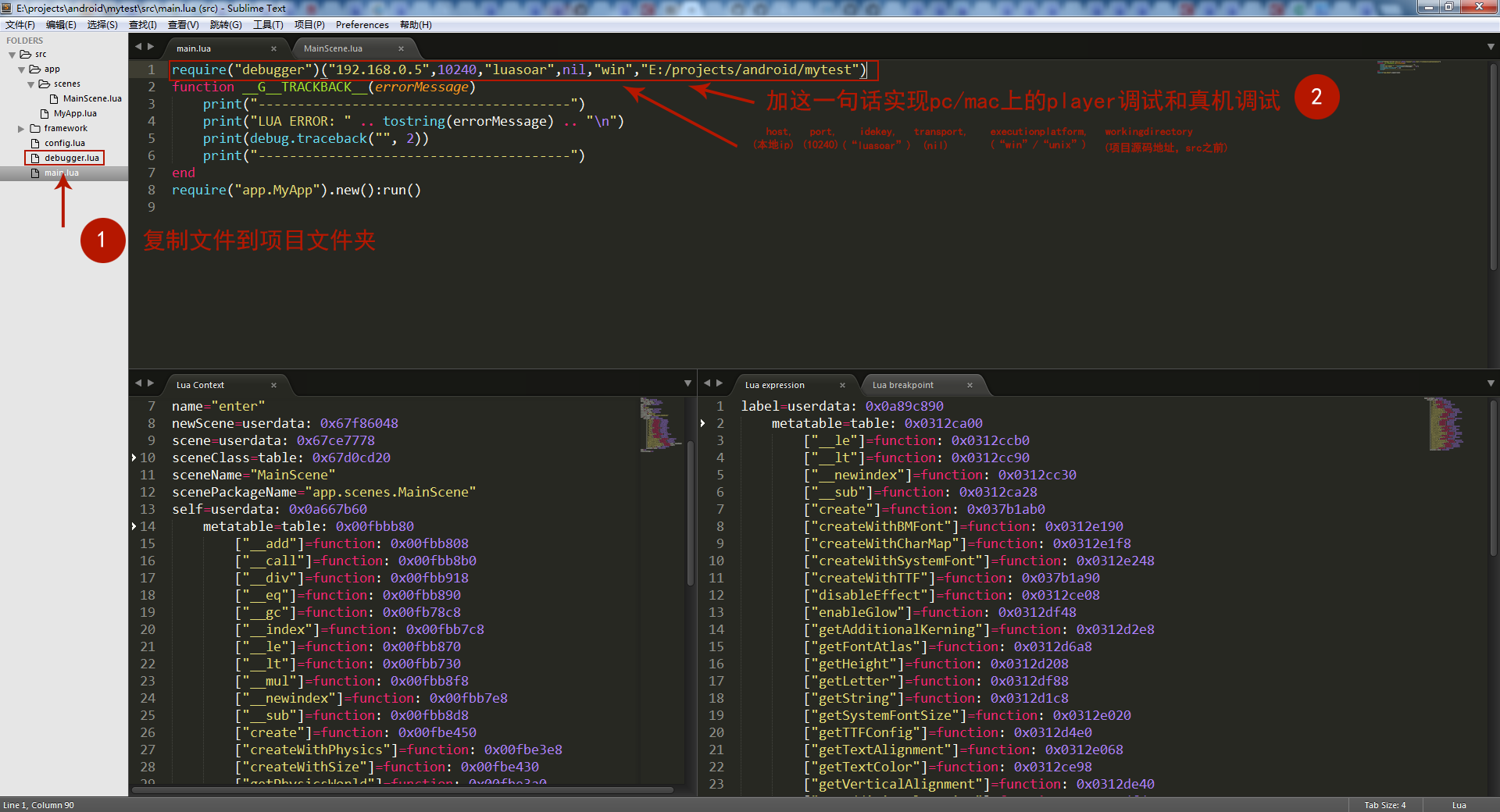This screenshot has width=1500, height=812.
Task: Collapse the app folder in sidebar
Action: [x=21, y=69]
